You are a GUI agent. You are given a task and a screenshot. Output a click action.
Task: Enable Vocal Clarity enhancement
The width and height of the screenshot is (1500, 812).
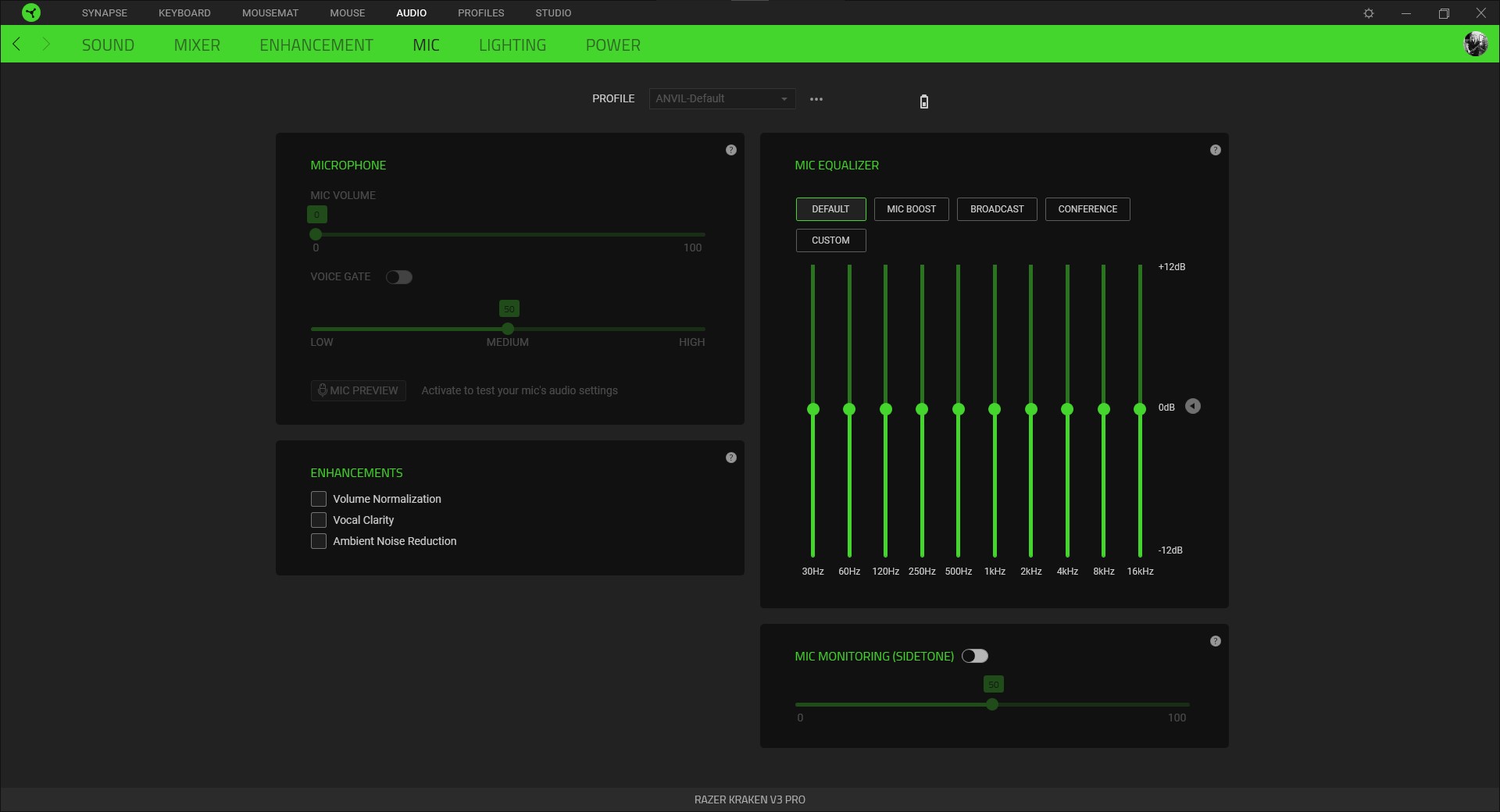(x=318, y=520)
